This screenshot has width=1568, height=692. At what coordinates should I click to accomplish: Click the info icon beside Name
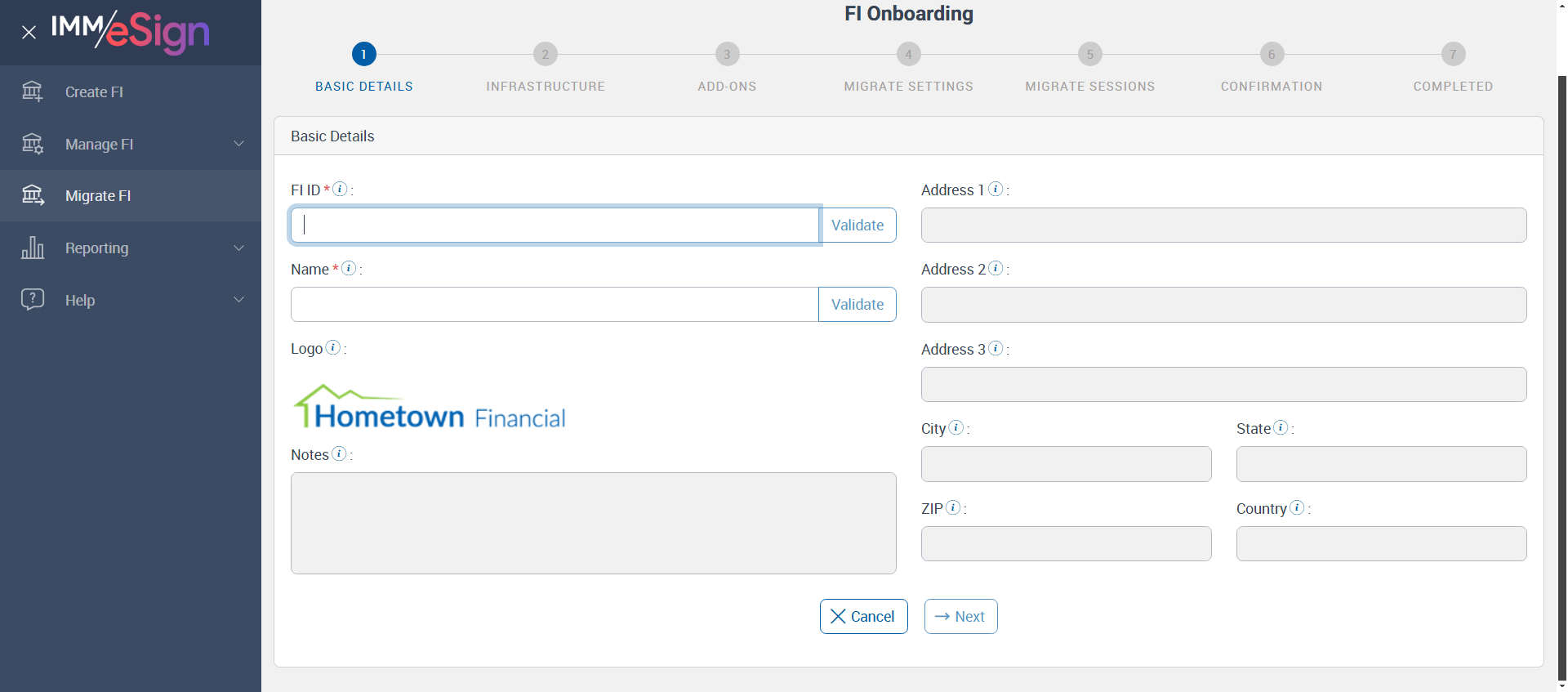coord(349,268)
